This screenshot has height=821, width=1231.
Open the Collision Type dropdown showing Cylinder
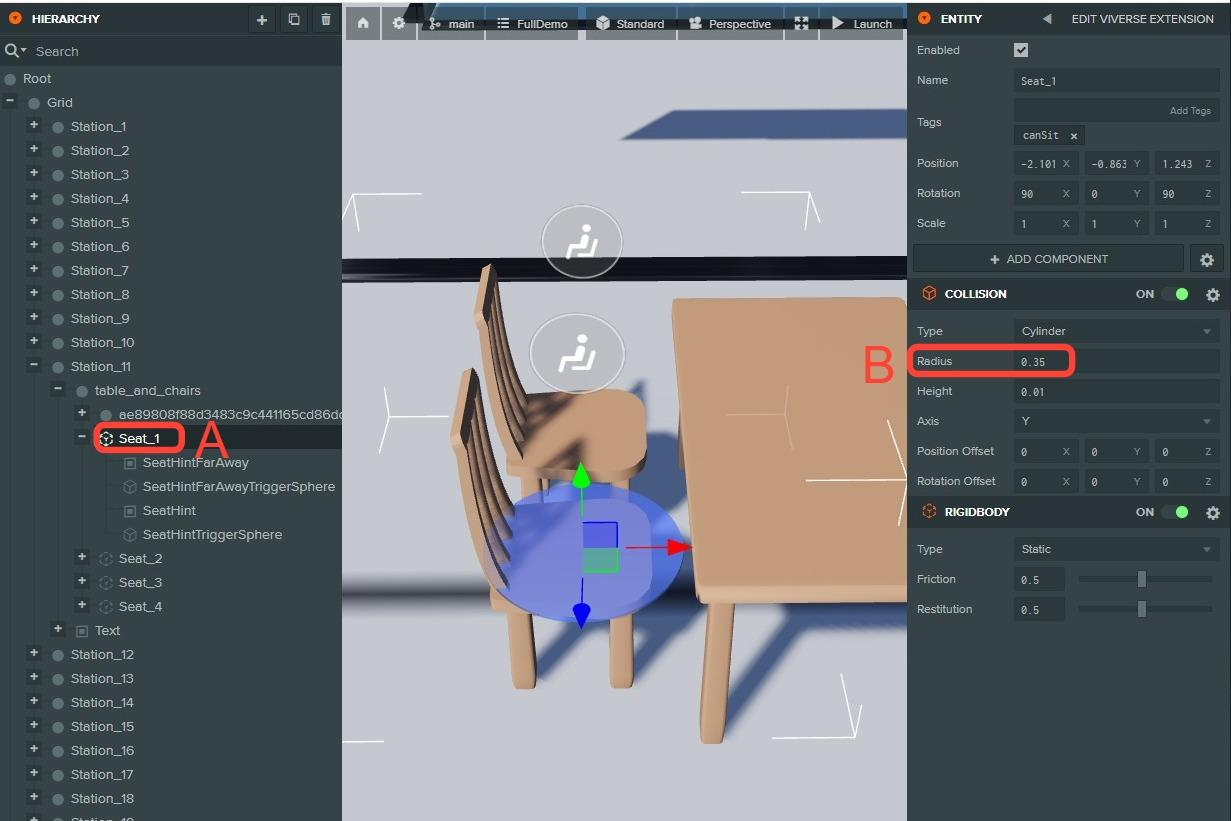pos(1116,331)
